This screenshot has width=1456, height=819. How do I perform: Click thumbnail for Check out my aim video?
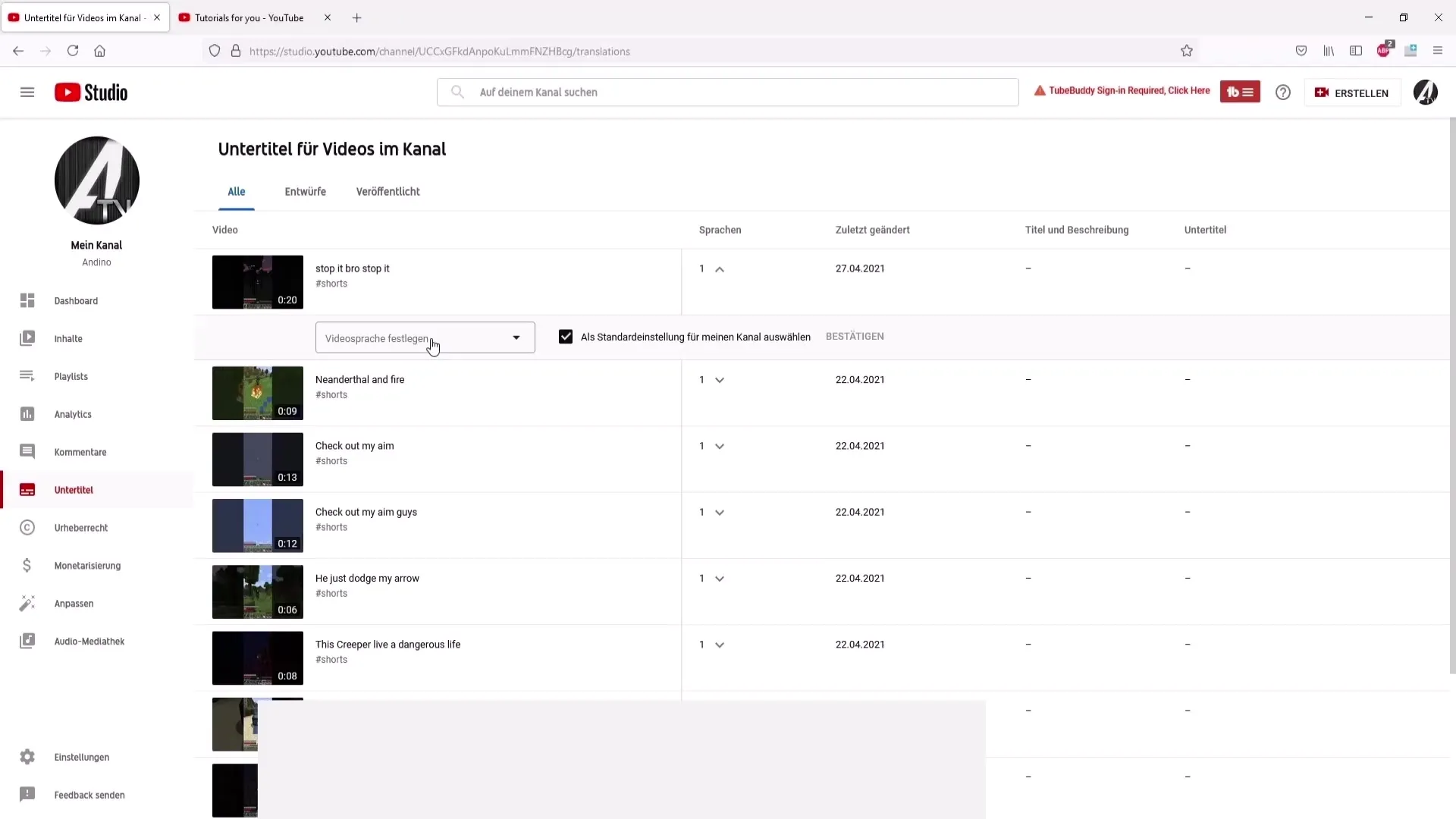click(x=257, y=459)
